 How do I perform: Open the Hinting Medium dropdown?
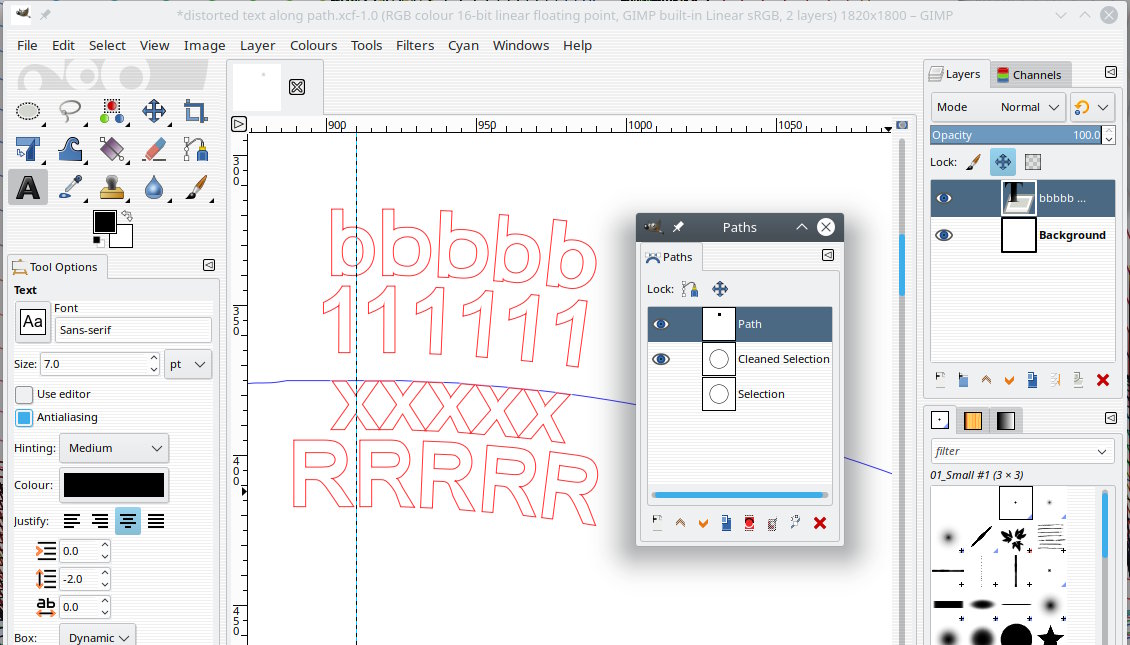pos(114,448)
